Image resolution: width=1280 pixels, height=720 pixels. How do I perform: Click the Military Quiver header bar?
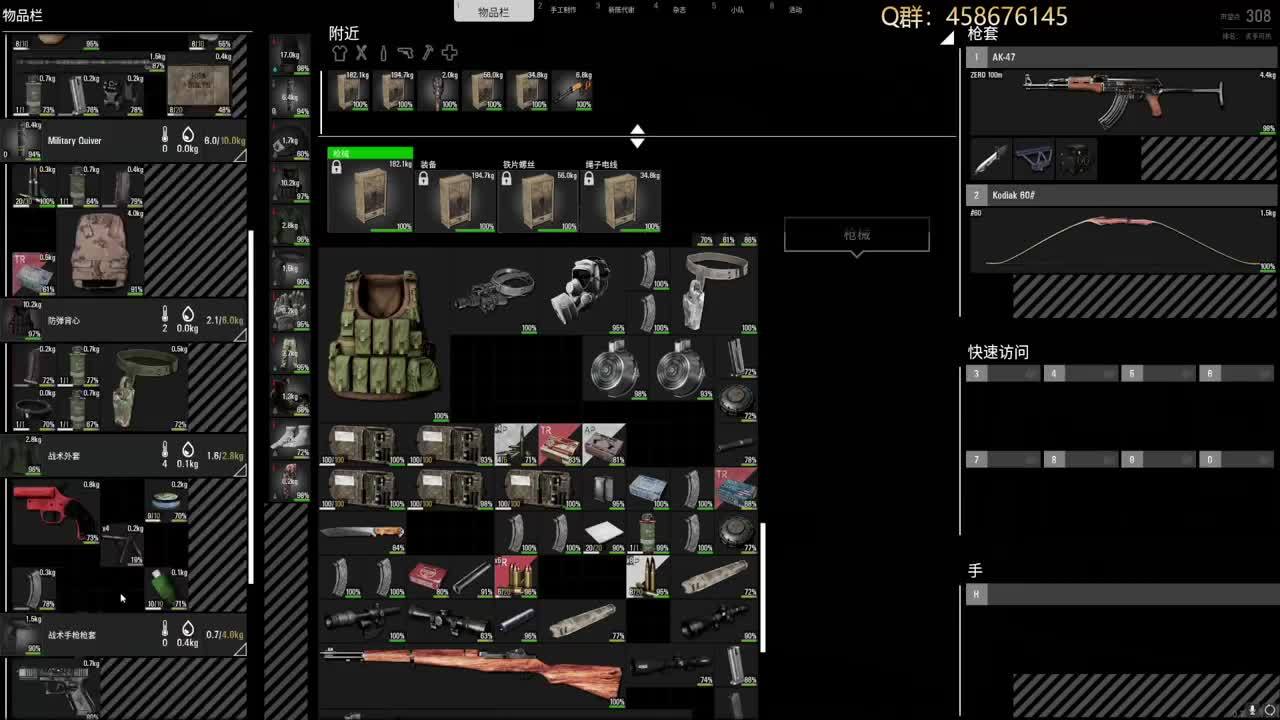tap(124, 141)
